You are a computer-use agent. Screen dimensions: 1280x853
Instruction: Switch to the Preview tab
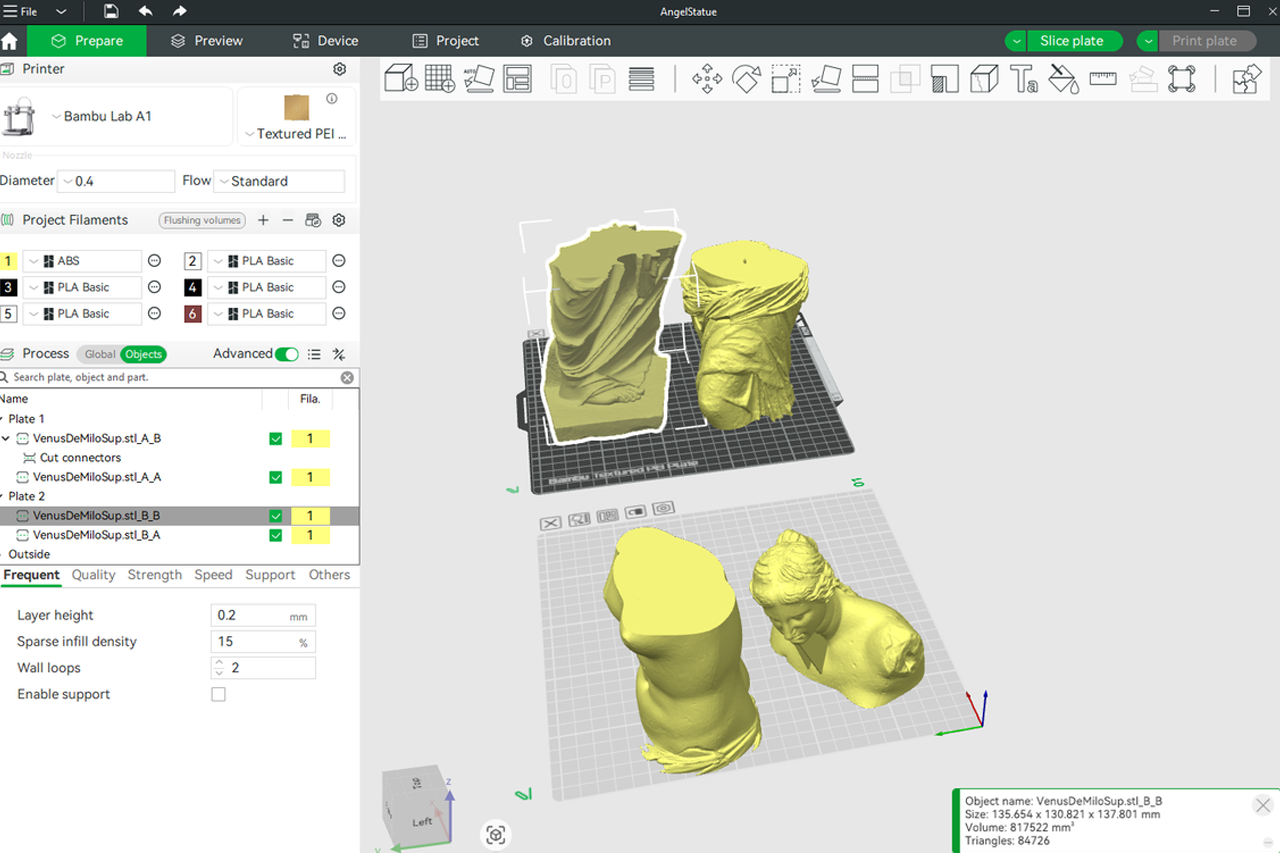207,41
